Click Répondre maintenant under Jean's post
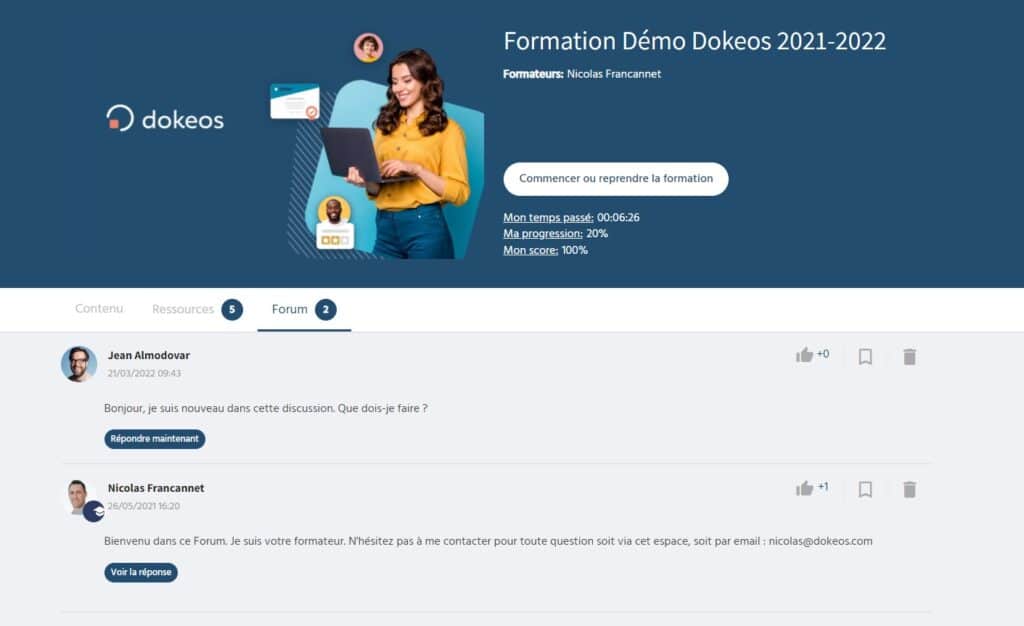This screenshot has height=626, width=1024. (x=155, y=439)
